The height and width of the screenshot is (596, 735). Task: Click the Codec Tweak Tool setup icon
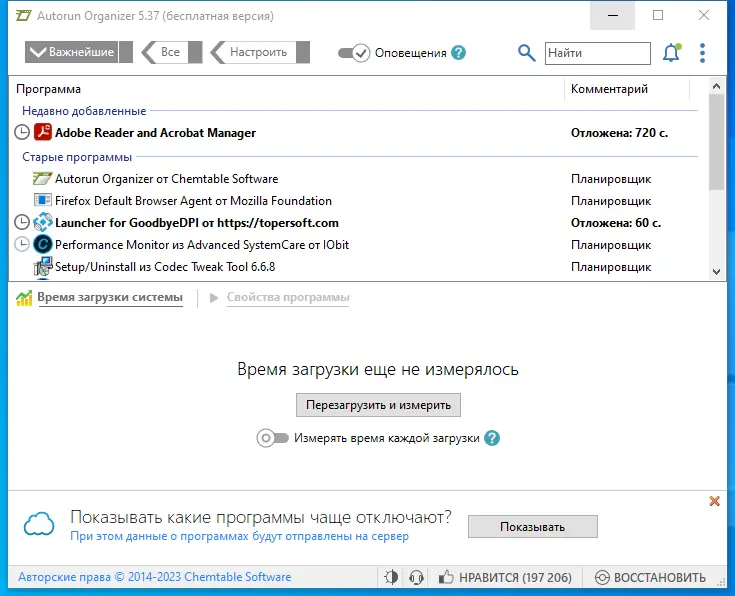point(43,266)
